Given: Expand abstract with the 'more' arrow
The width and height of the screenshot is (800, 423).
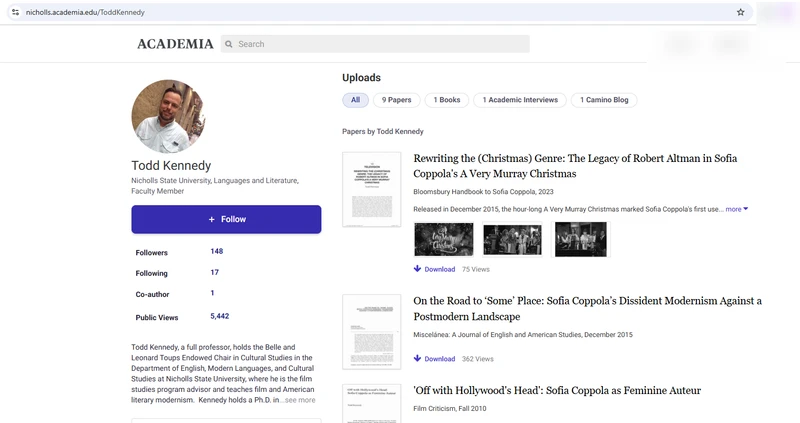Looking at the screenshot, I should pyautogui.click(x=737, y=209).
